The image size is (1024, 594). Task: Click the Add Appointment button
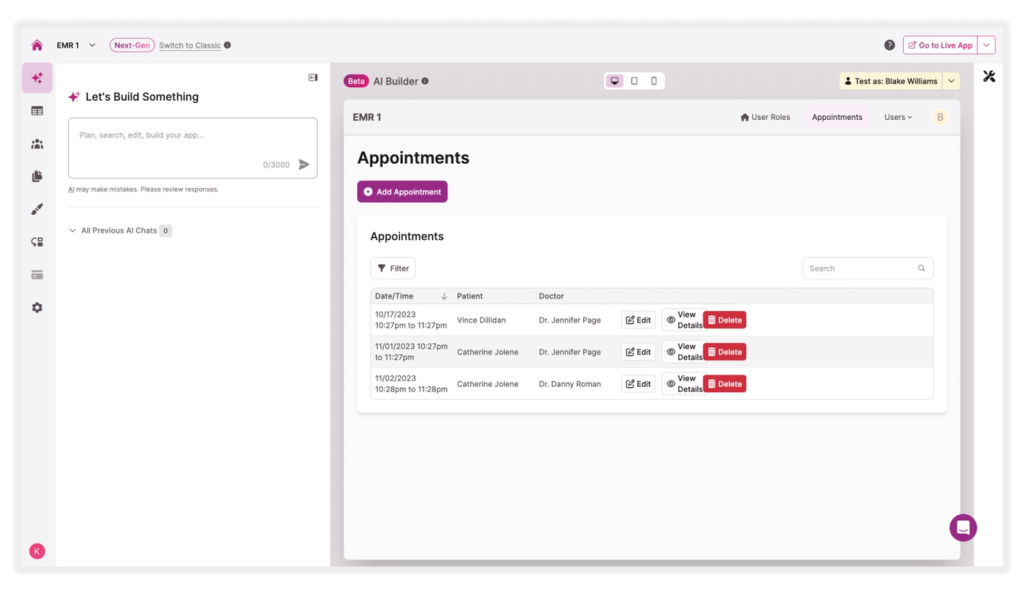pyautogui.click(x=402, y=192)
